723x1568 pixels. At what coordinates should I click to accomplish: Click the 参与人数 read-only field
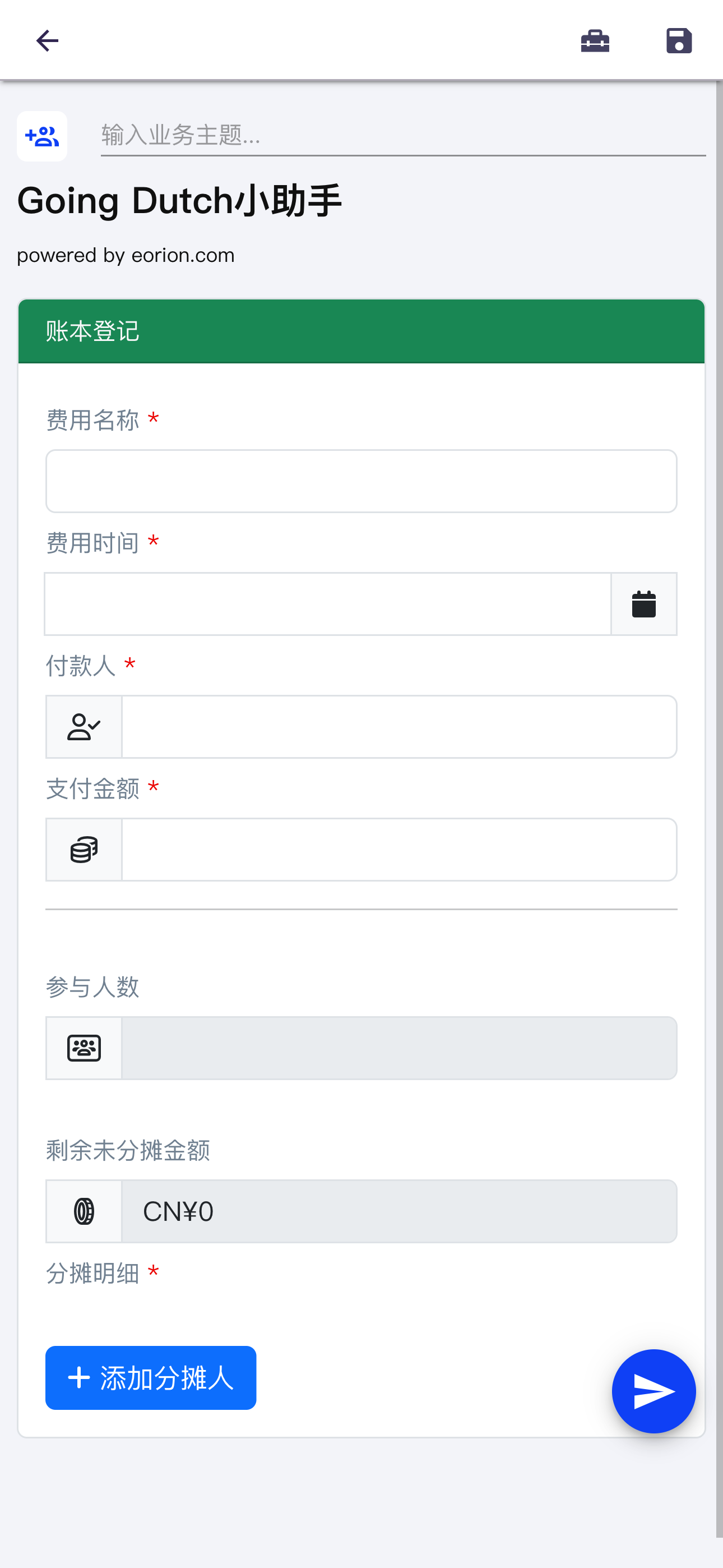[399, 1048]
